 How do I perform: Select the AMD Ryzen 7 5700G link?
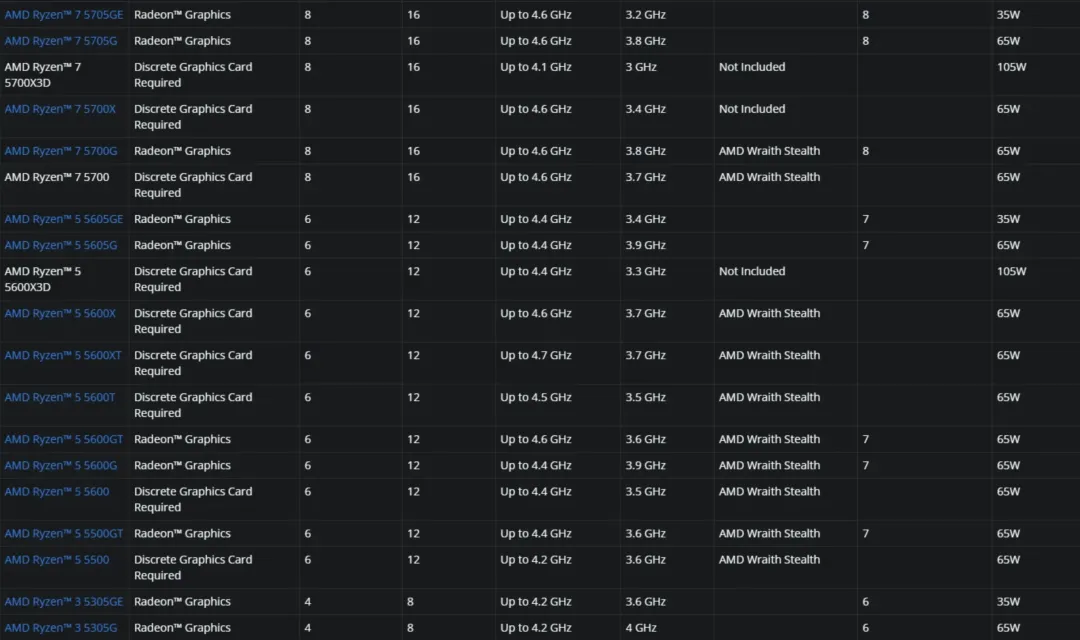point(60,151)
